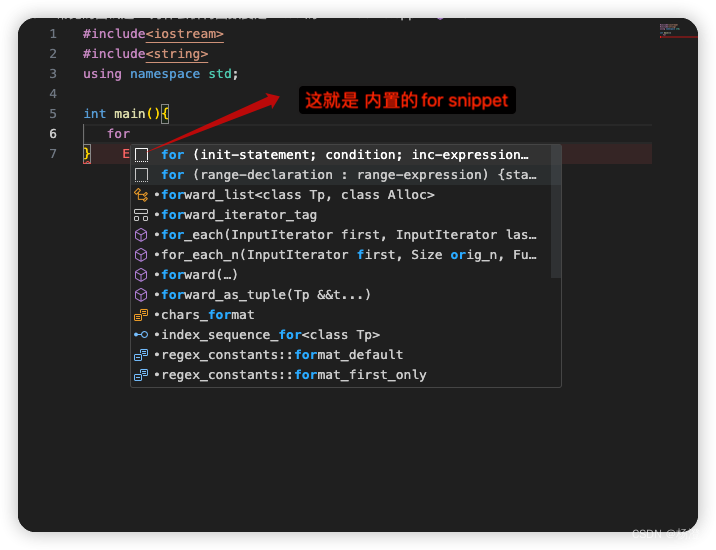
Task: Click snippet icon of init-statement for row
Action: point(142,155)
